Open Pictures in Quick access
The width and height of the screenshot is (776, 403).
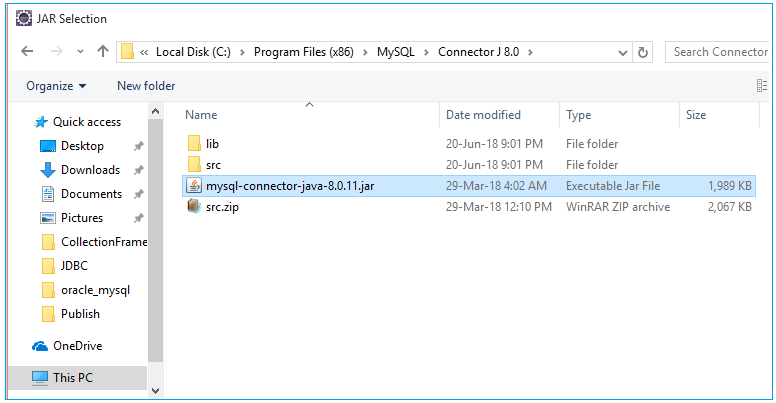click(72, 218)
